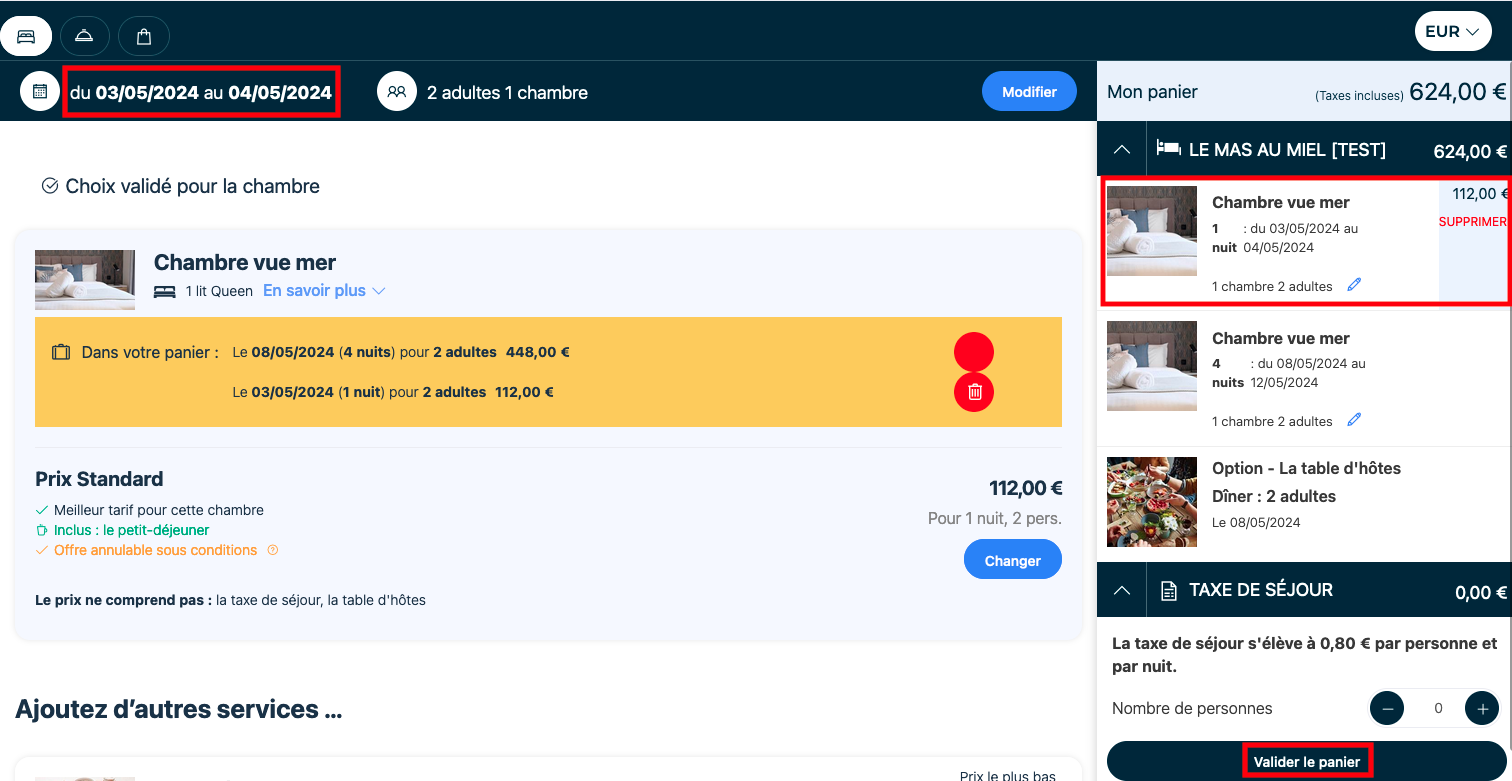The image size is (1512, 781).
Task: Open the shopping bag icon tab
Action: tap(144, 36)
